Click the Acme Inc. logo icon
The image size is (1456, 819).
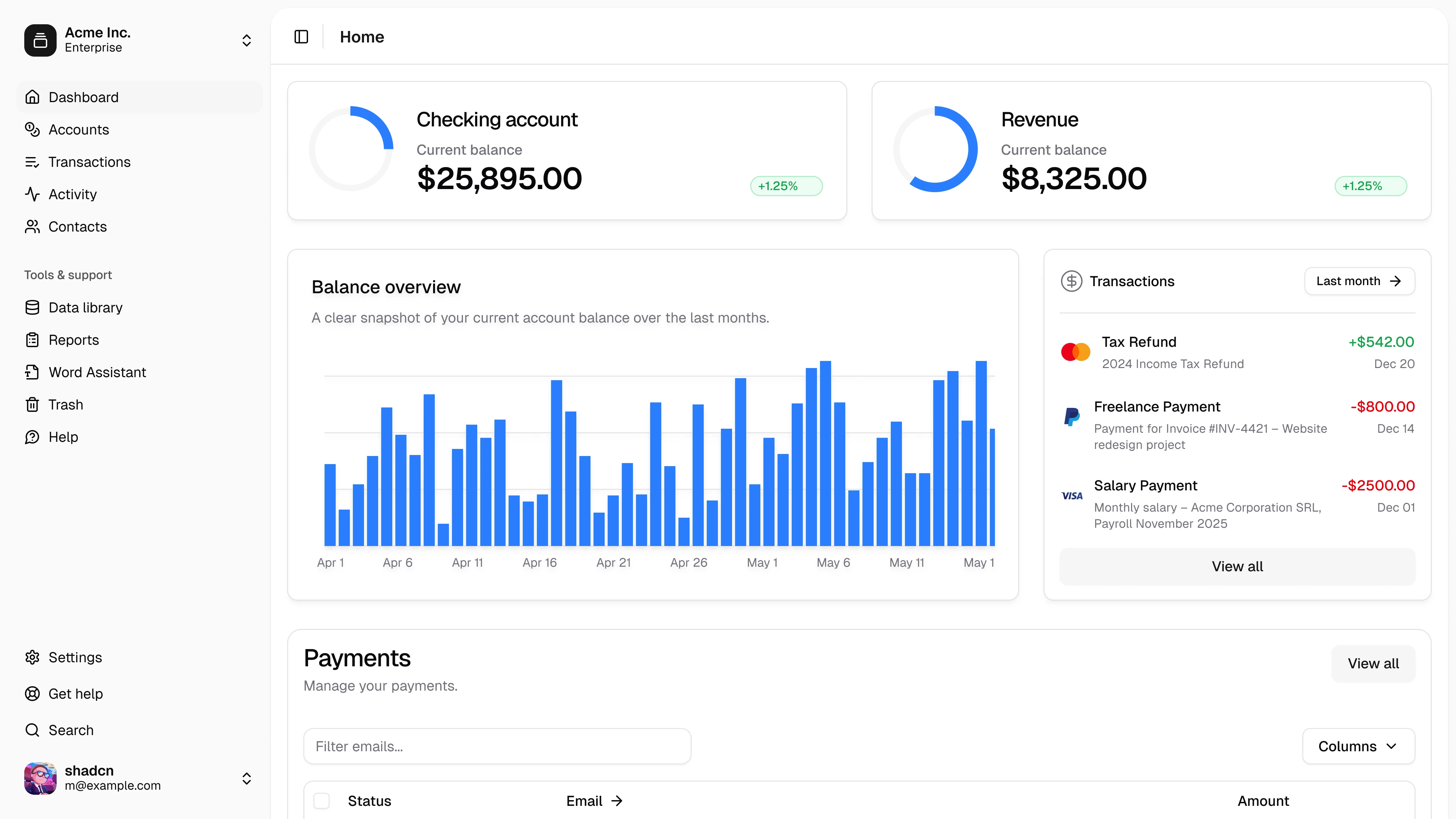click(40, 40)
